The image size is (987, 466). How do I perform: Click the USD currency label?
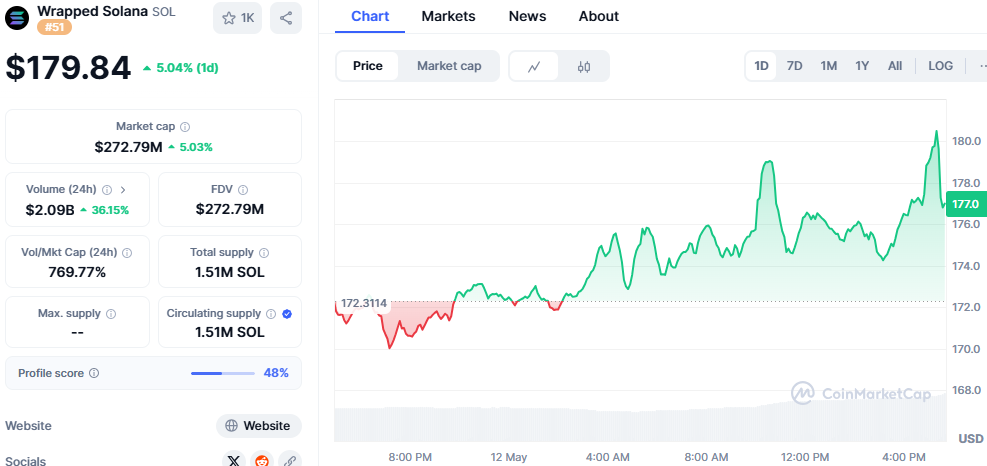click(971, 438)
